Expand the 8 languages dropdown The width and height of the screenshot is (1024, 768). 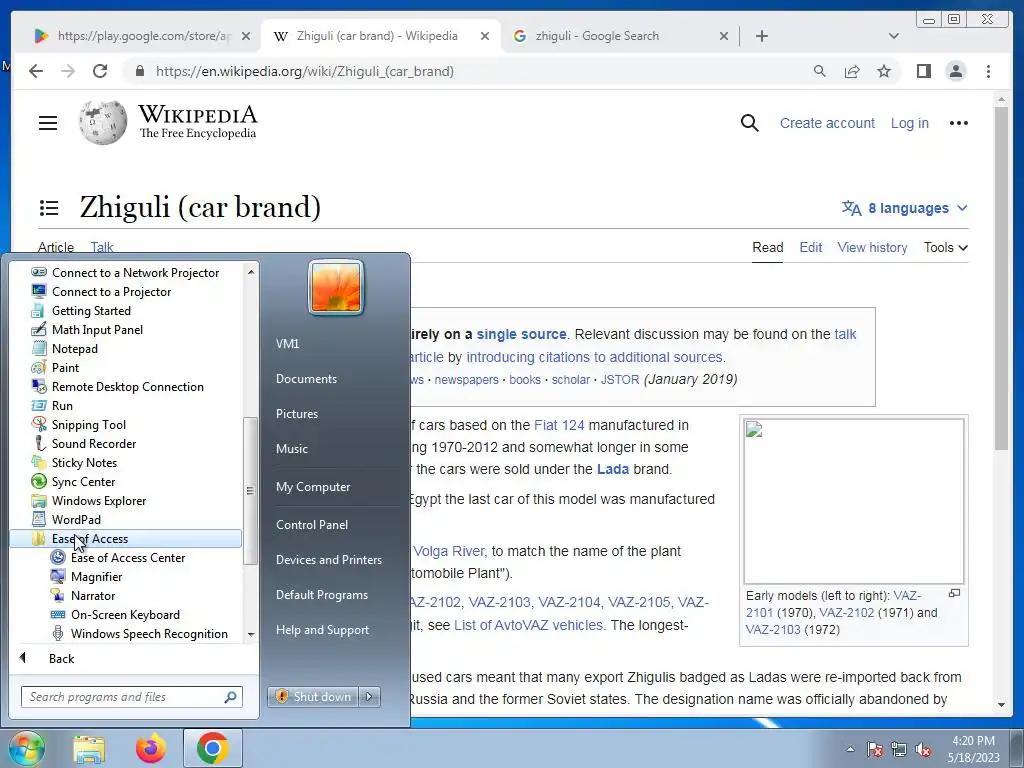point(905,208)
